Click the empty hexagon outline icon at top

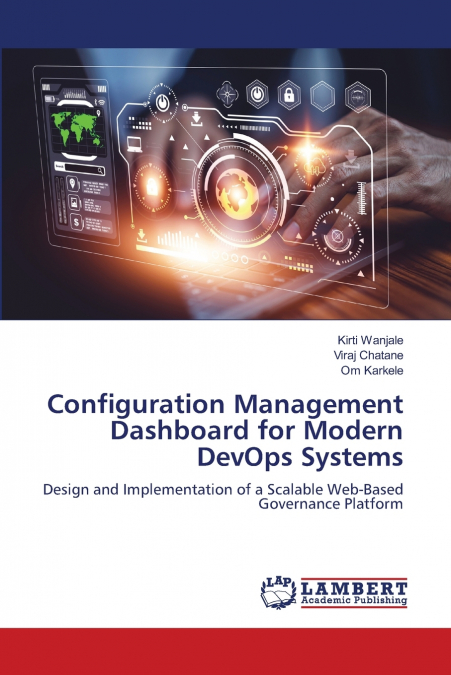point(322,96)
